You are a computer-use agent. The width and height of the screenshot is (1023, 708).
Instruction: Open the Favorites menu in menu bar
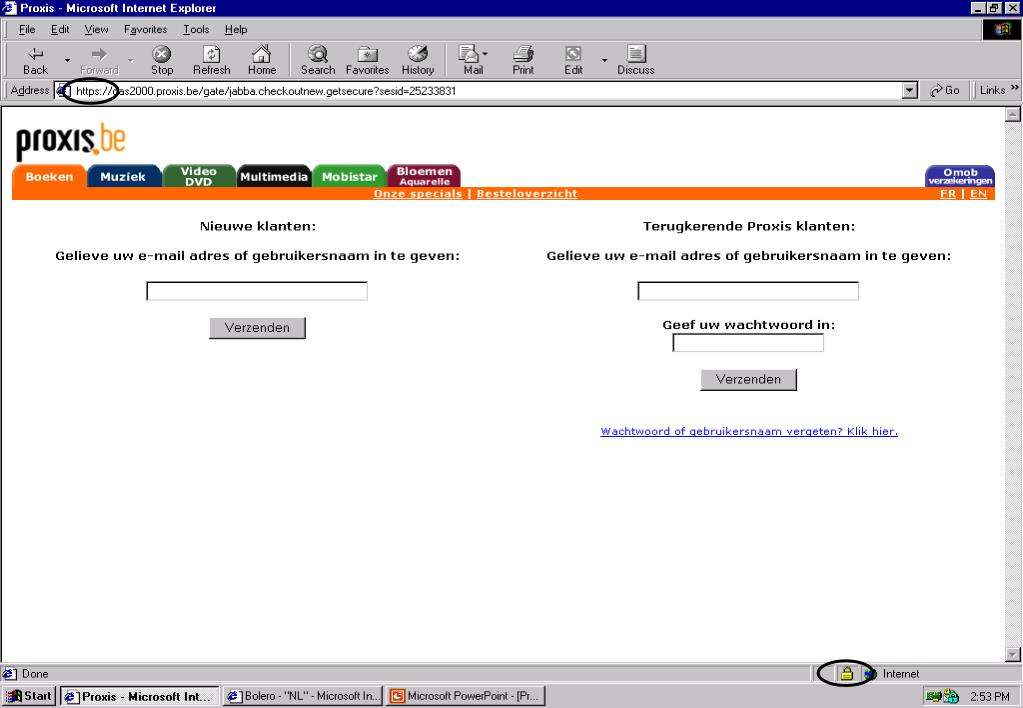click(x=145, y=29)
